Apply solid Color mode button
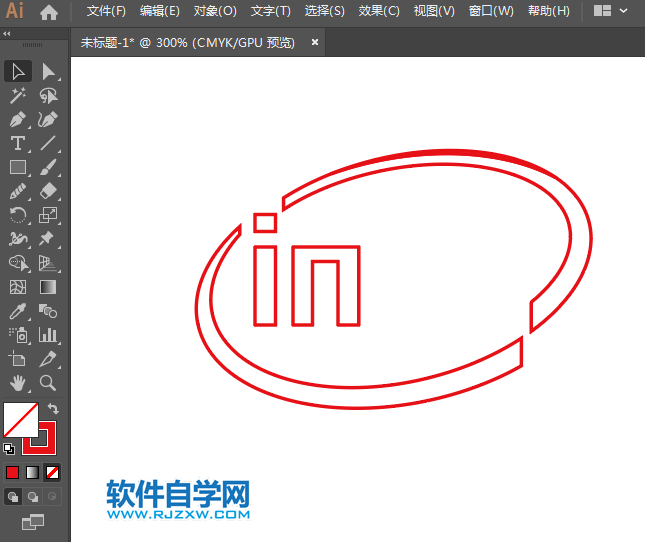 [x=12, y=473]
